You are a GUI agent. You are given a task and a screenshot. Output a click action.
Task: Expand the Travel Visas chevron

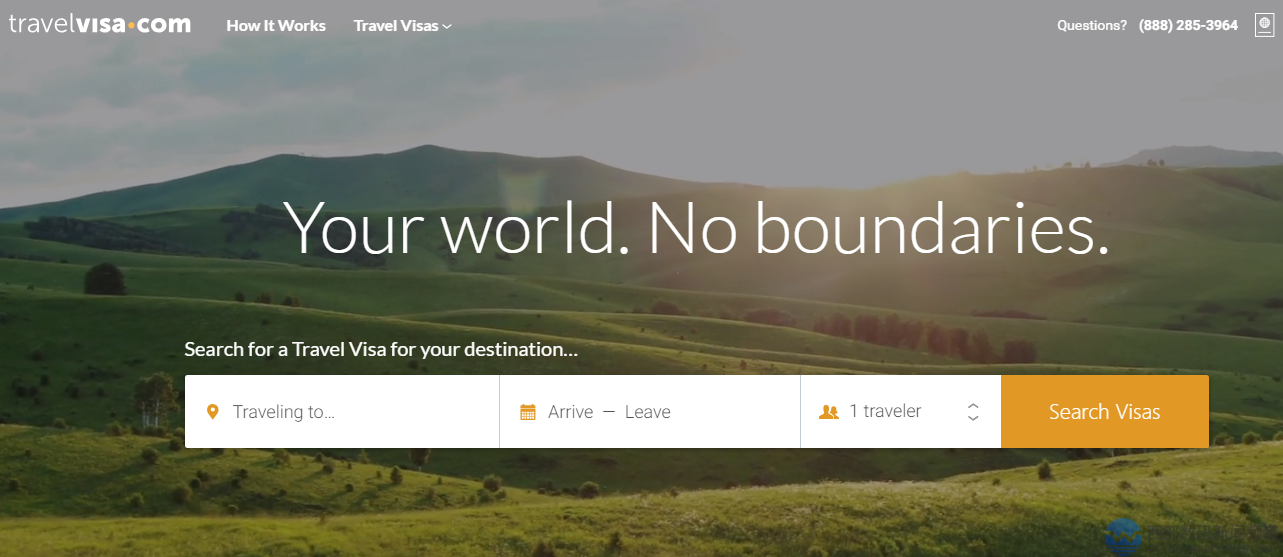tap(447, 27)
